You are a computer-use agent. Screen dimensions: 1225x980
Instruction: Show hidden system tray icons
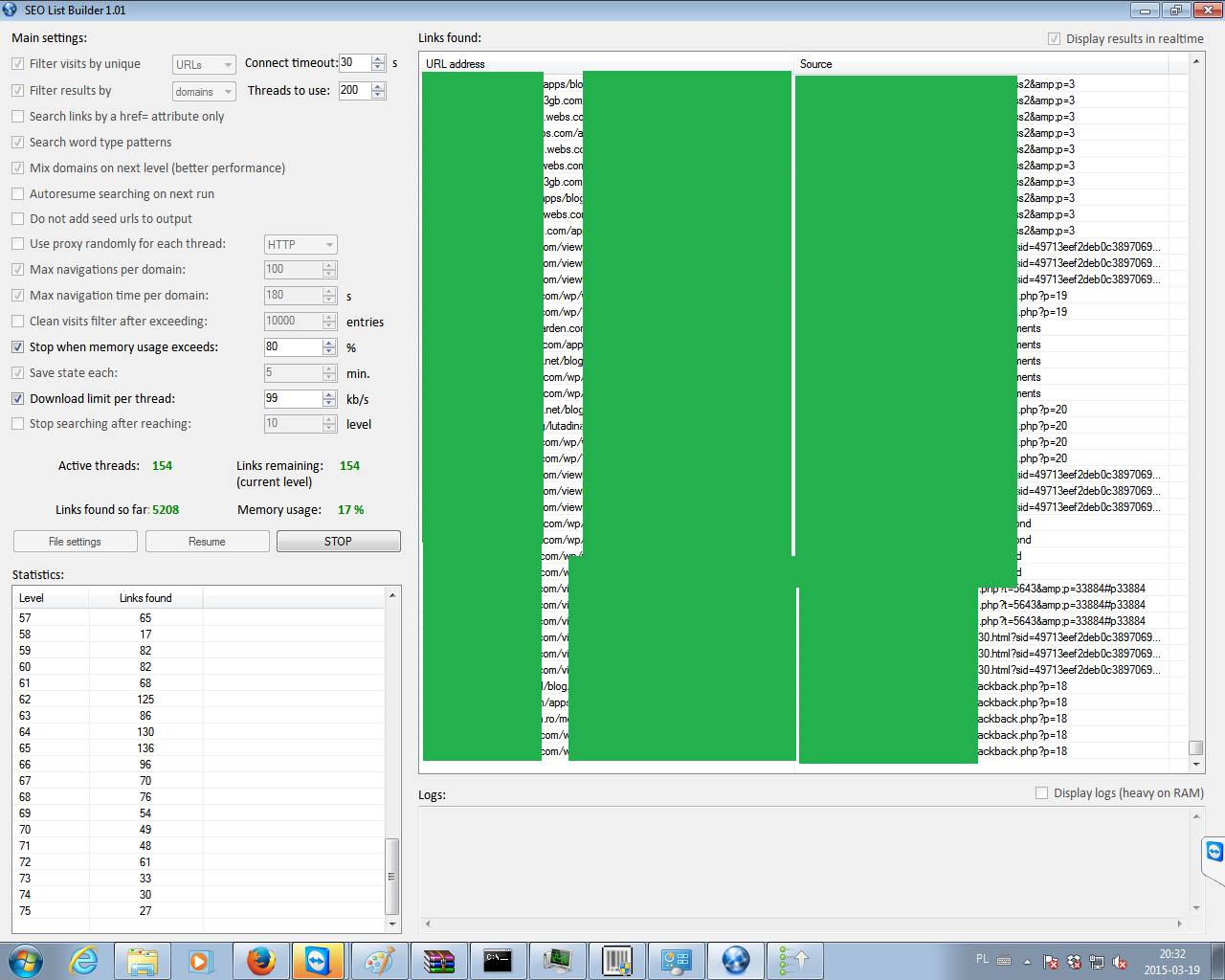[1027, 961]
